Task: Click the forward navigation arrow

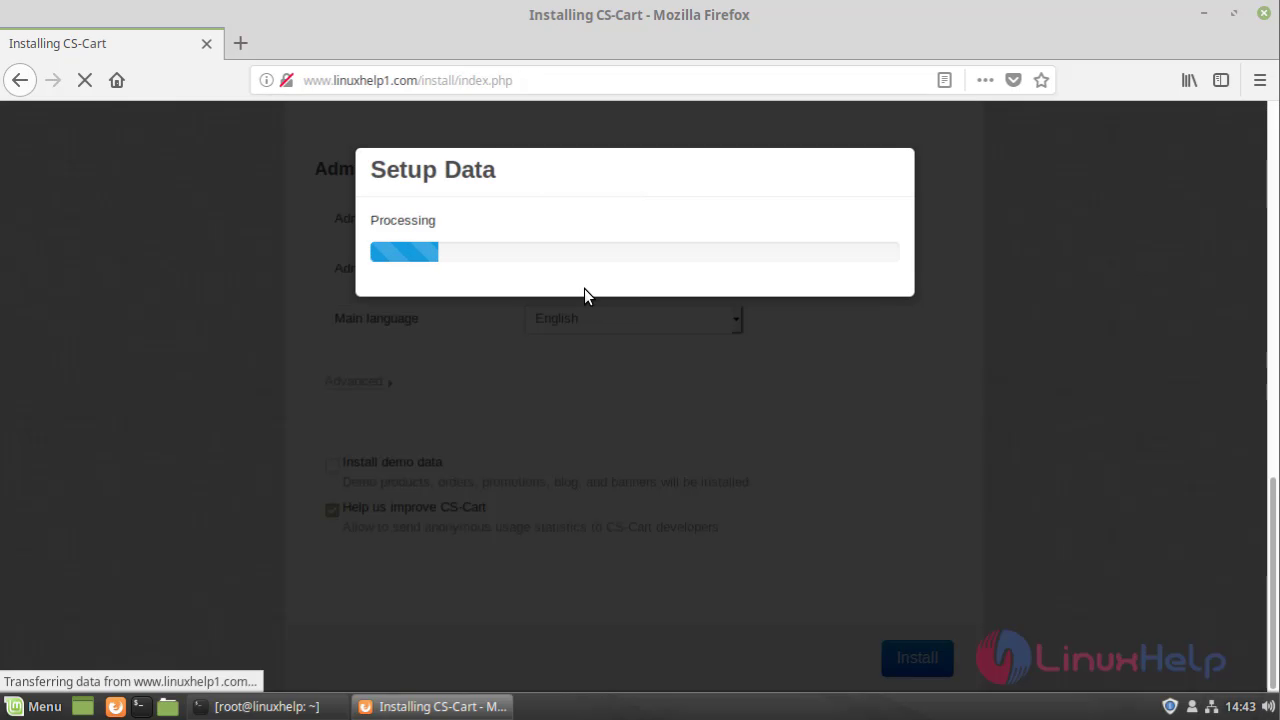Action: pyautogui.click(x=53, y=80)
